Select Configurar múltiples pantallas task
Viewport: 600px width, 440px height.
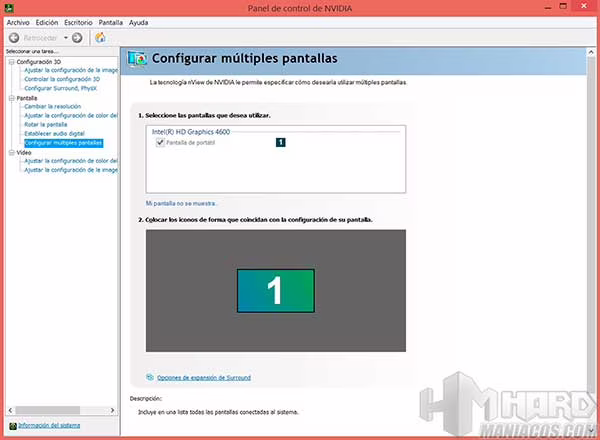click(x=64, y=143)
